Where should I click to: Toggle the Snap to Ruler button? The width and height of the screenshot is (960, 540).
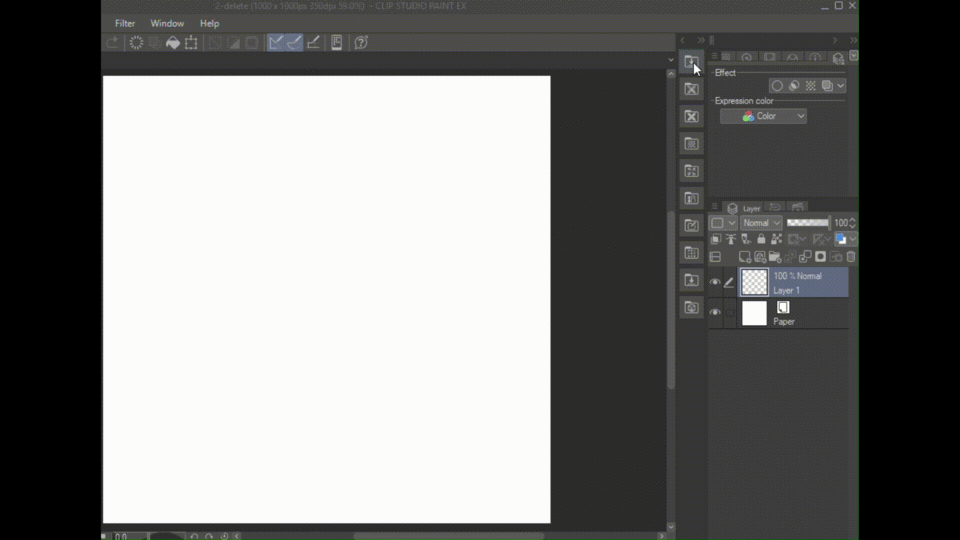pyautogui.click(x=276, y=43)
